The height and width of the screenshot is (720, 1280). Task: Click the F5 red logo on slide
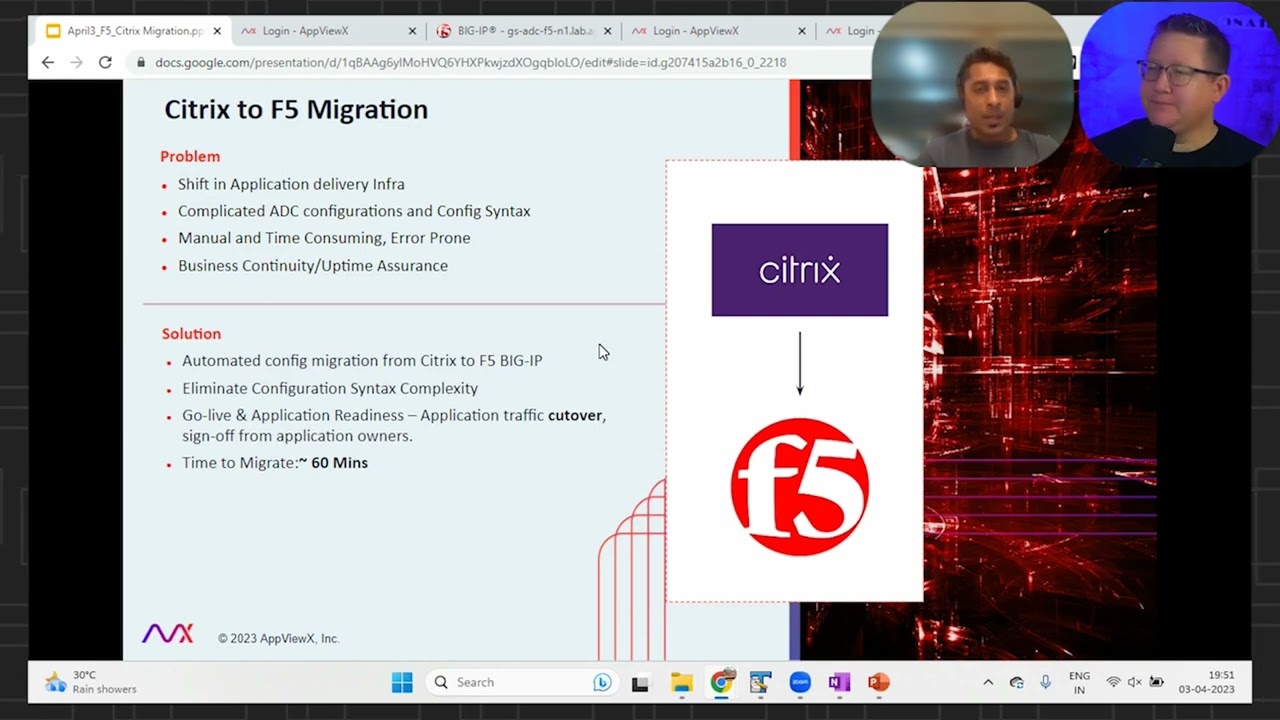coord(799,487)
